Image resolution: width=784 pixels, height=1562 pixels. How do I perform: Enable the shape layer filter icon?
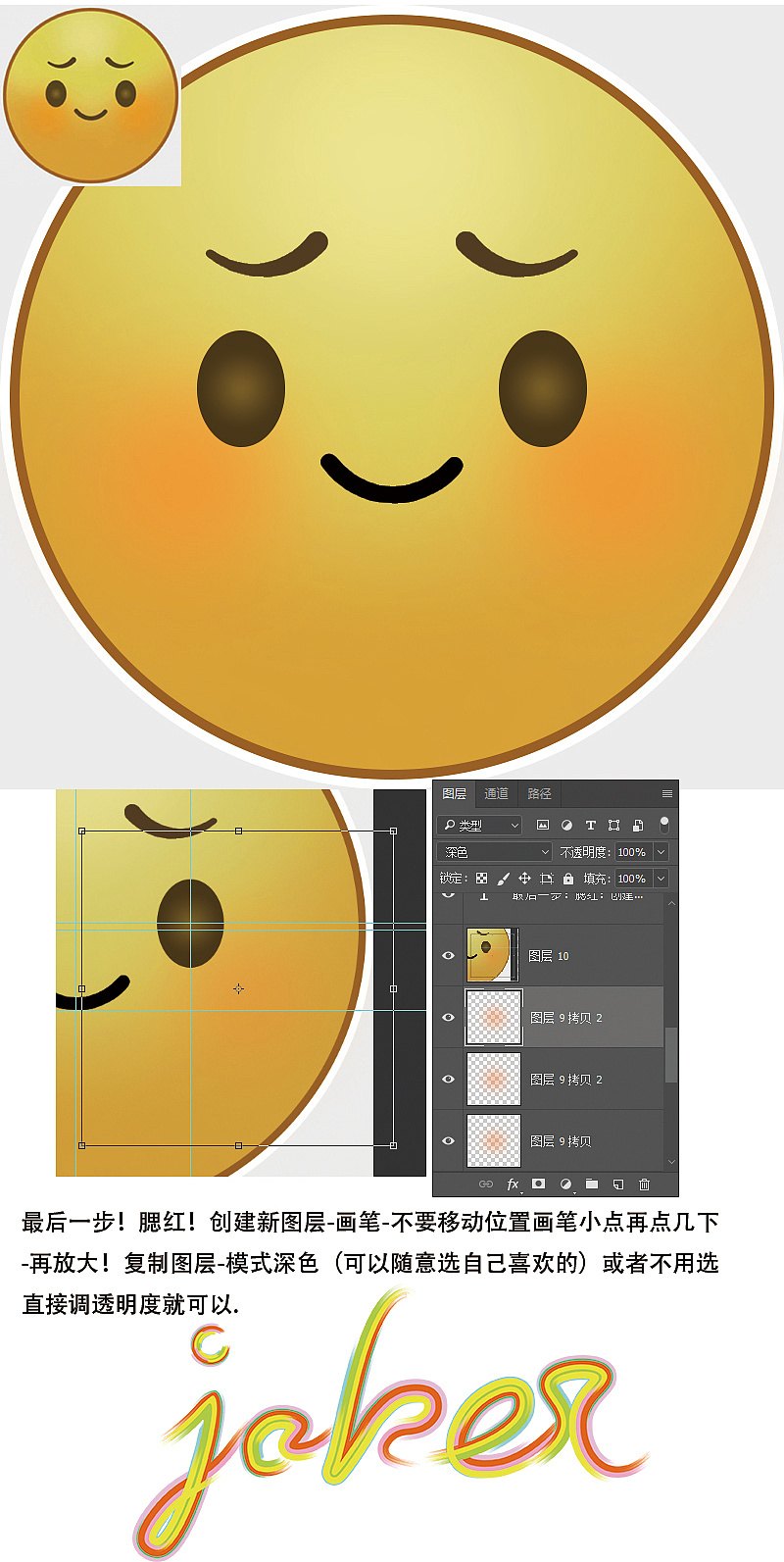[613, 826]
